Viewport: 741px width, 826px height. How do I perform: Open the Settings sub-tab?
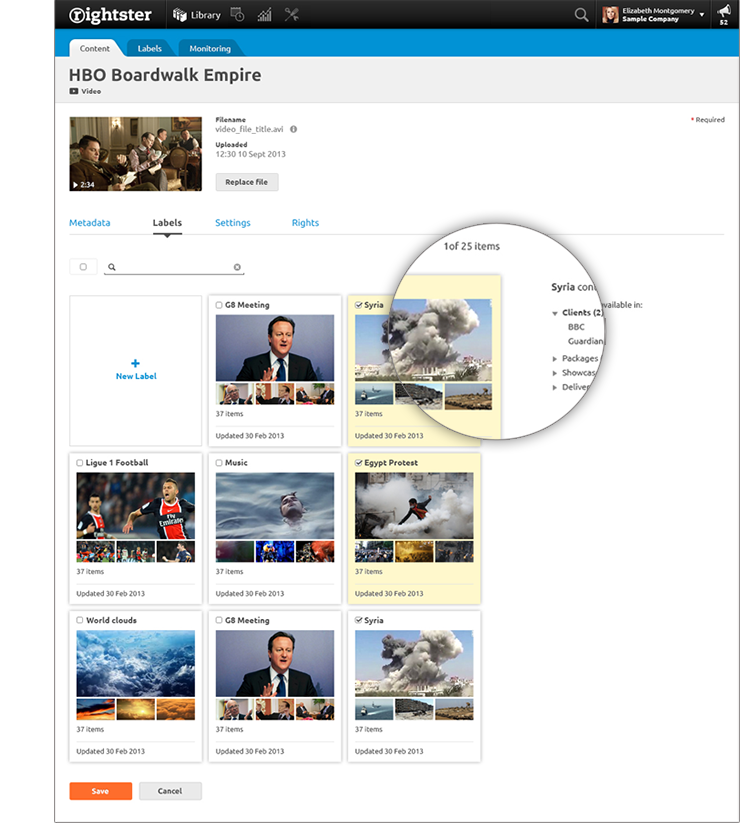coord(233,223)
